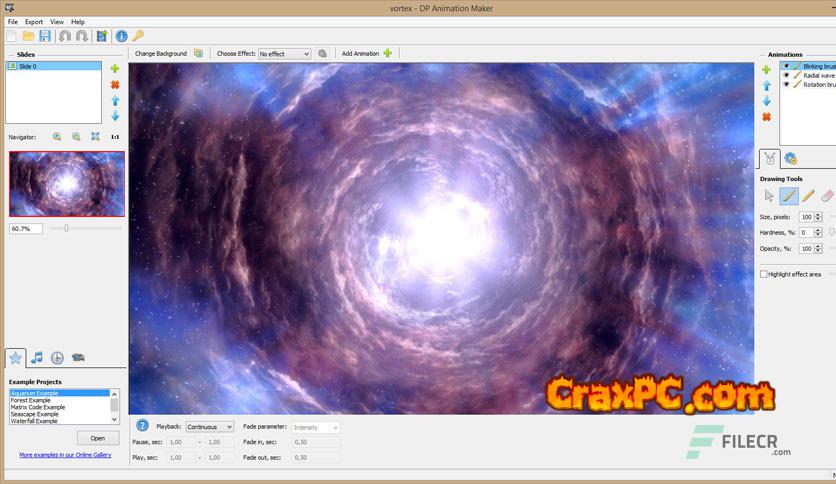Click the navigator zoom slider
This screenshot has width=836, height=484.
click(66, 228)
